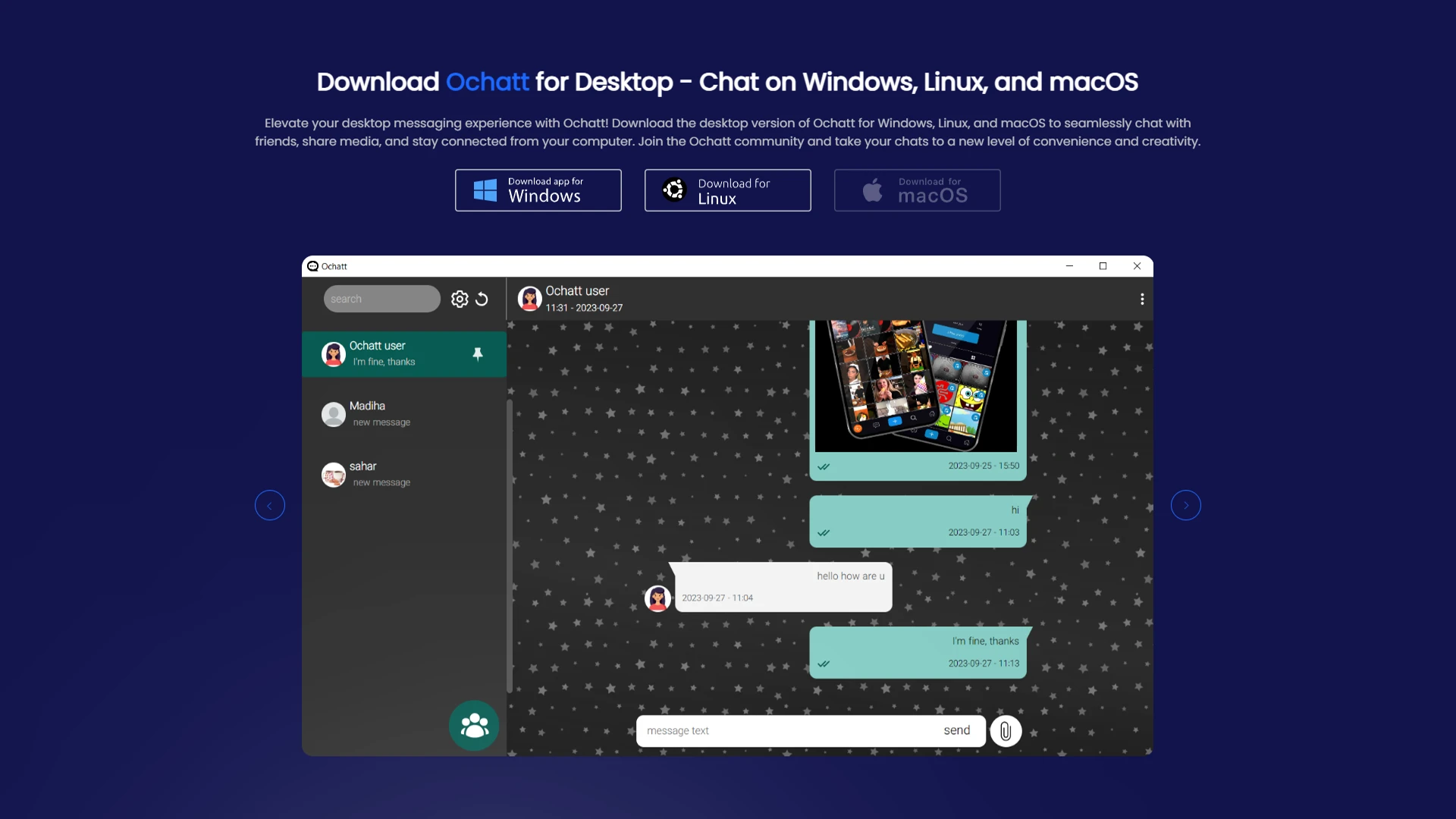Click timestamp '2023-09-27 - 11:03'
The image size is (1456, 819).
[984, 532]
